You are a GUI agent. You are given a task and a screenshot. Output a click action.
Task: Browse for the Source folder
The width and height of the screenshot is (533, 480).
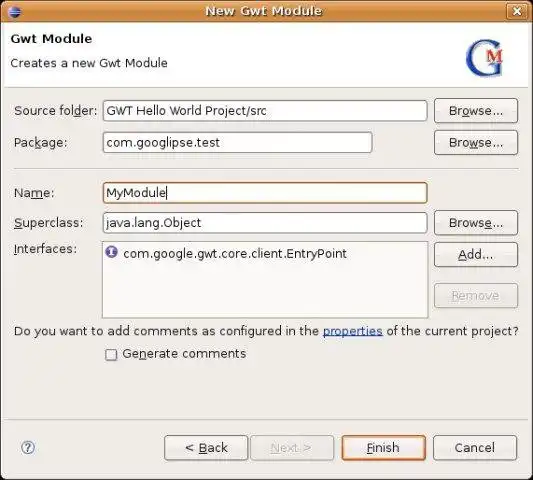click(x=476, y=111)
